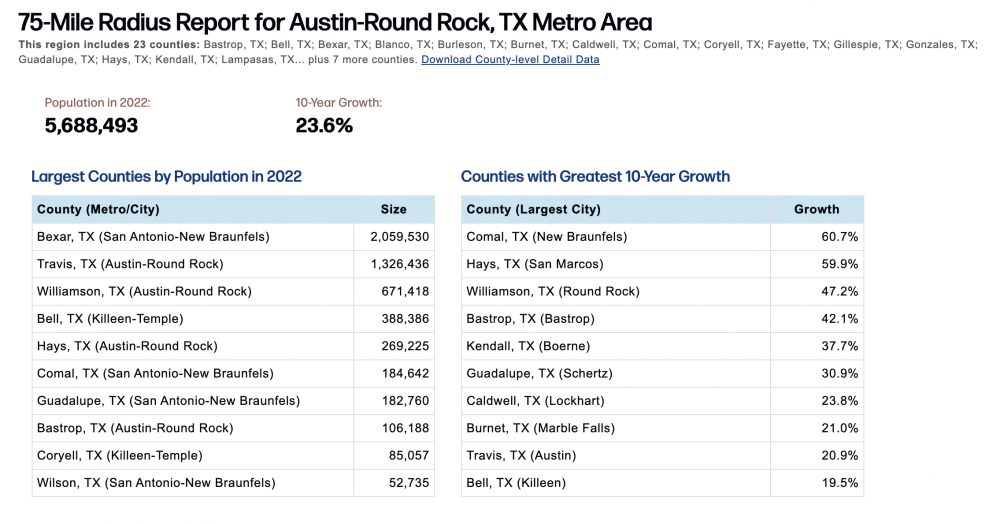
Task: Click the Size column header
Action: [393, 209]
